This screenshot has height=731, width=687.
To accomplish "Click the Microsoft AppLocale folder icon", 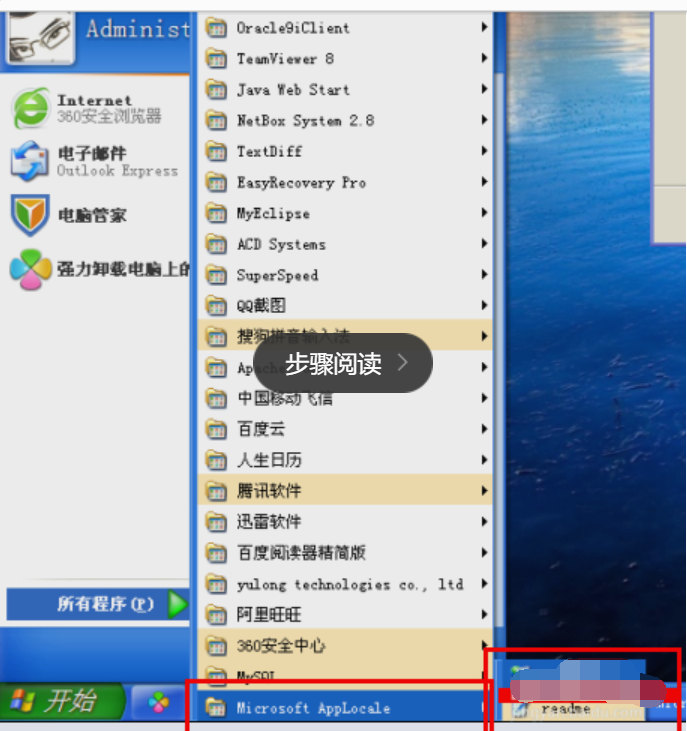I will point(216,708).
